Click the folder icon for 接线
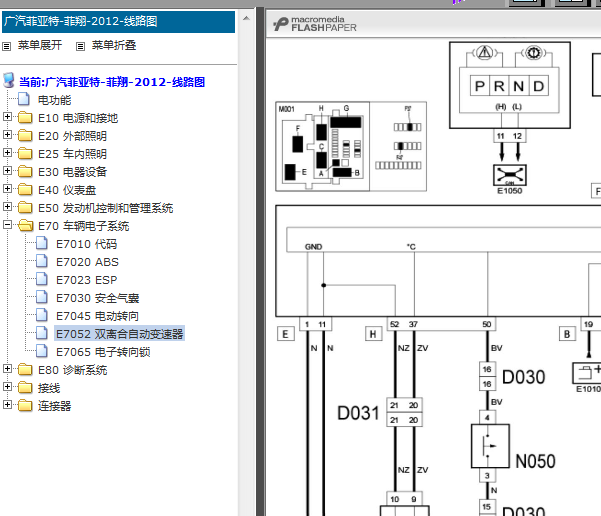 [x=25, y=388]
